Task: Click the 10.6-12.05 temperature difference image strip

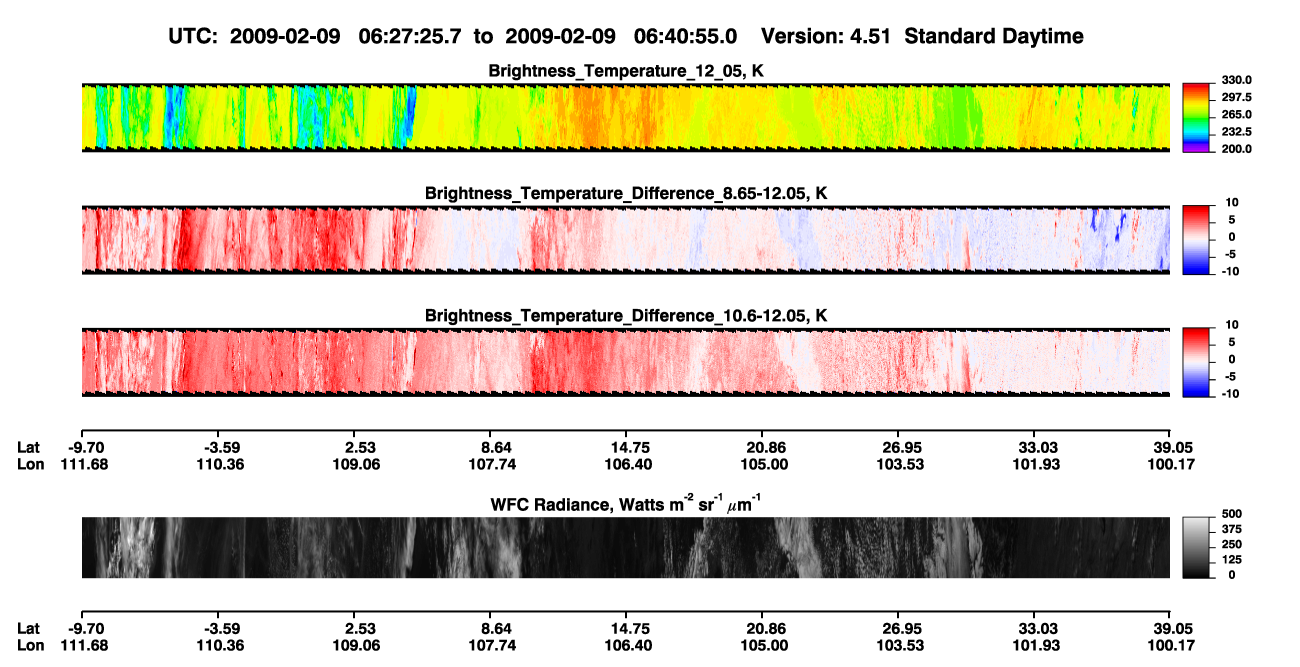Action: point(625,361)
